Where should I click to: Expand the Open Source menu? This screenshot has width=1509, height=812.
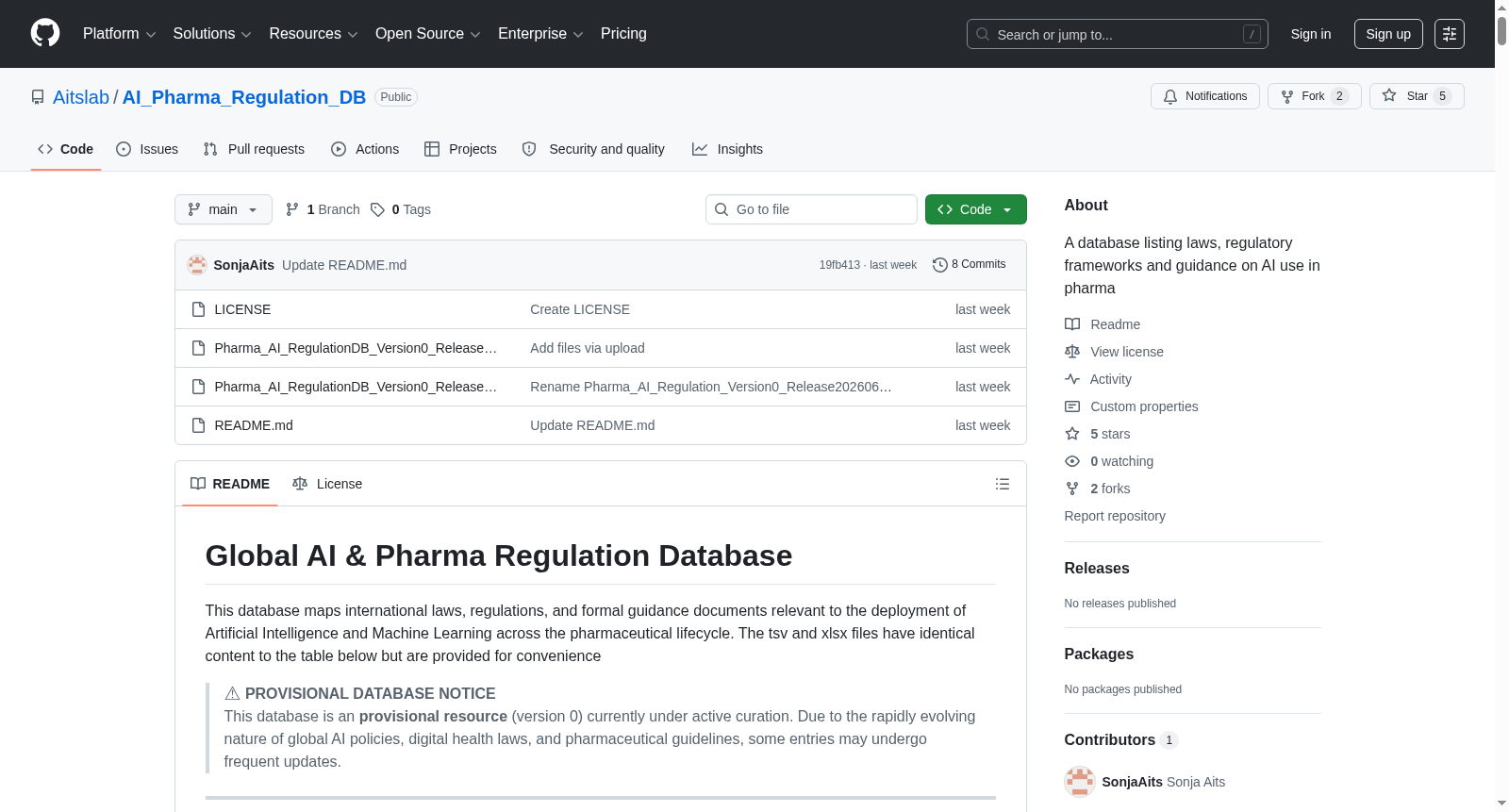pyautogui.click(x=428, y=34)
